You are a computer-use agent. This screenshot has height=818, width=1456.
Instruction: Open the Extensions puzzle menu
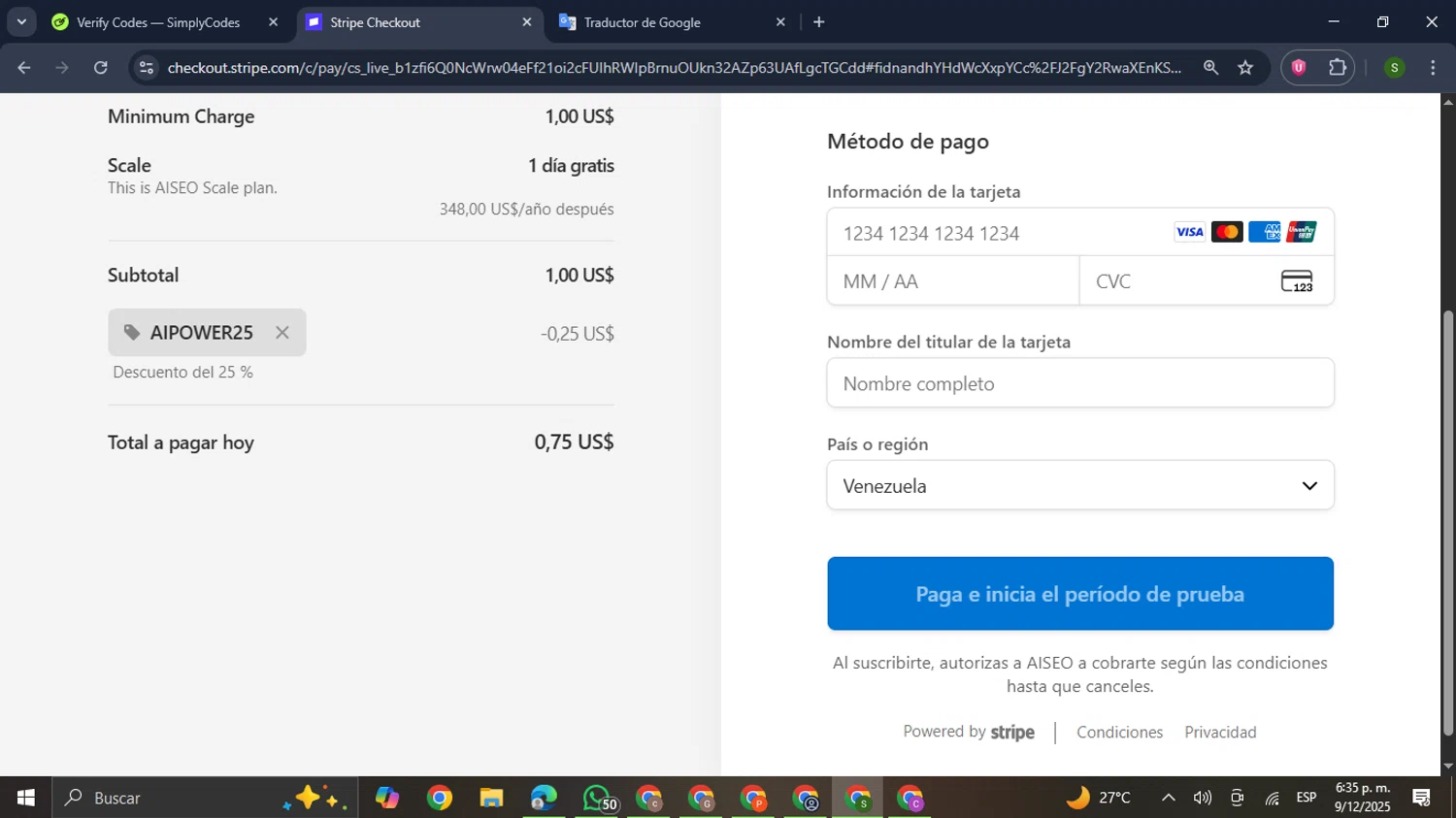(1338, 68)
